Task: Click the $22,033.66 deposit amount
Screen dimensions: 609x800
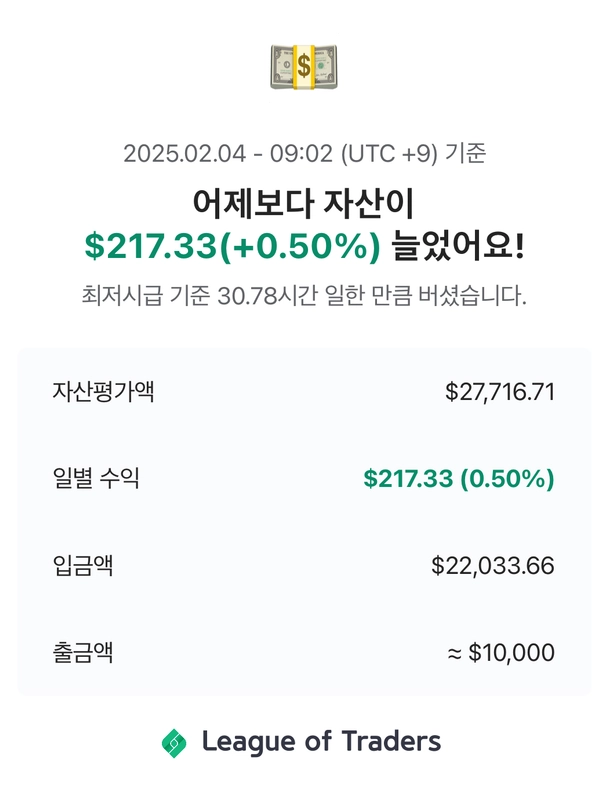Action: coord(493,566)
